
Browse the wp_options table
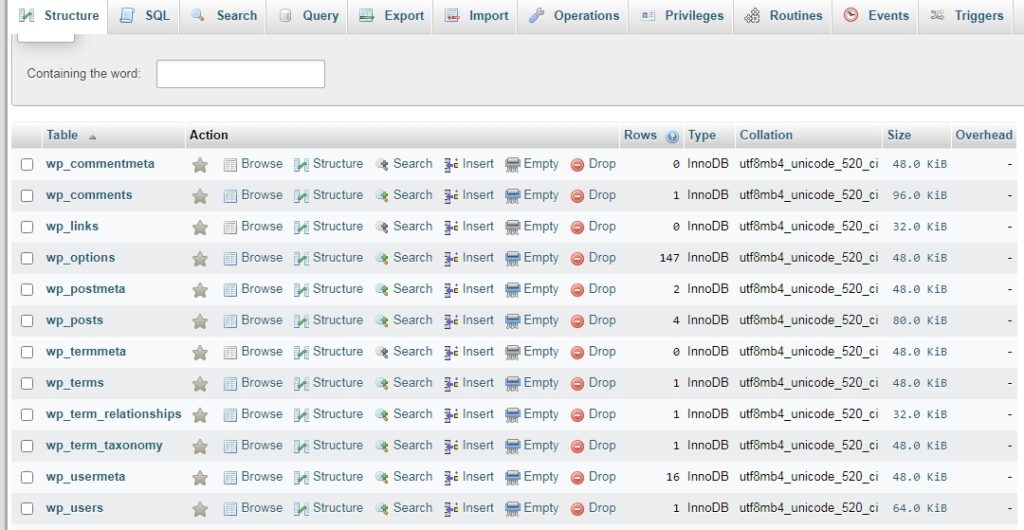click(x=253, y=258)
